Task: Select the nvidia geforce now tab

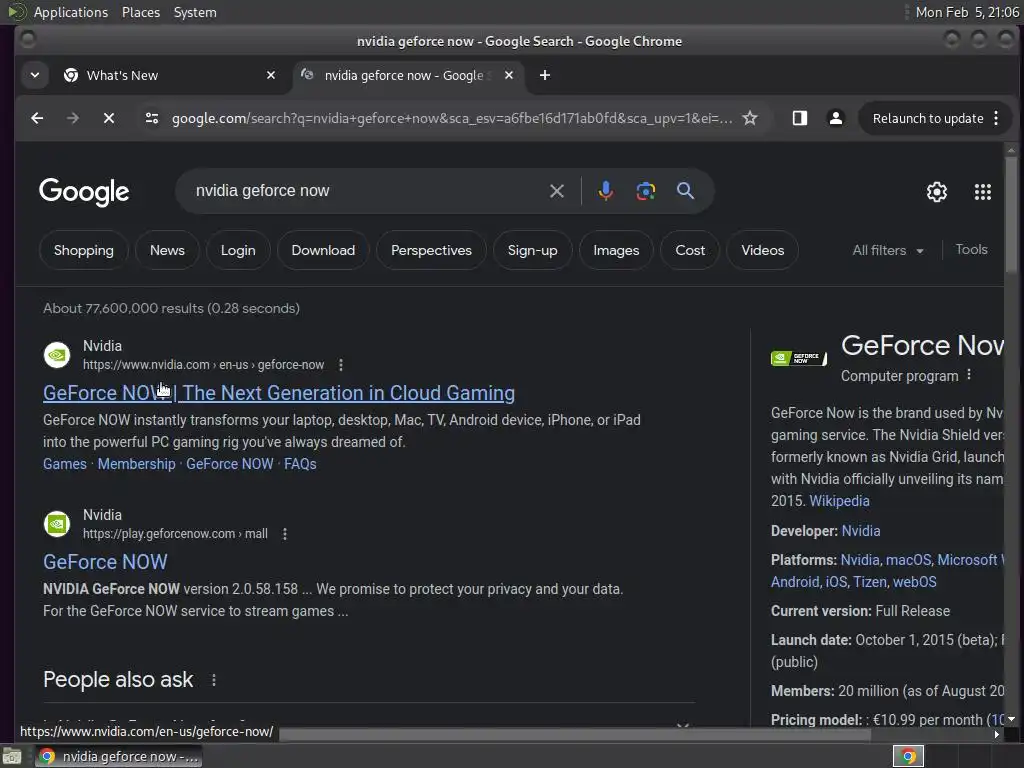Action: click(406, 76)
